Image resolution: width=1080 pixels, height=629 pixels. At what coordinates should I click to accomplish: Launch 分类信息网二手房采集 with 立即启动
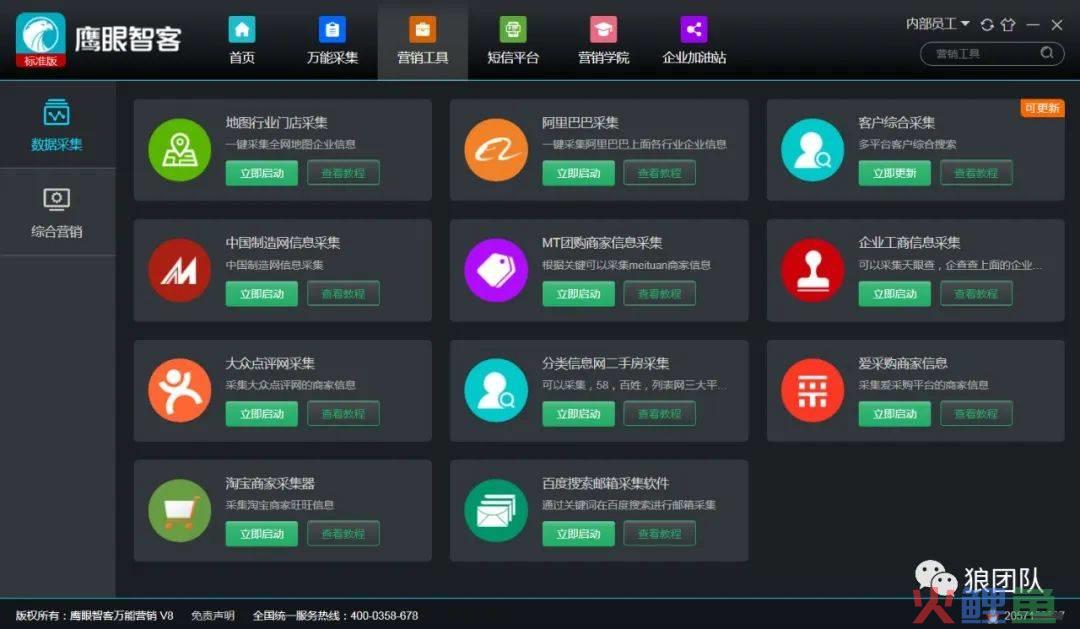click(x=578, y=413)
